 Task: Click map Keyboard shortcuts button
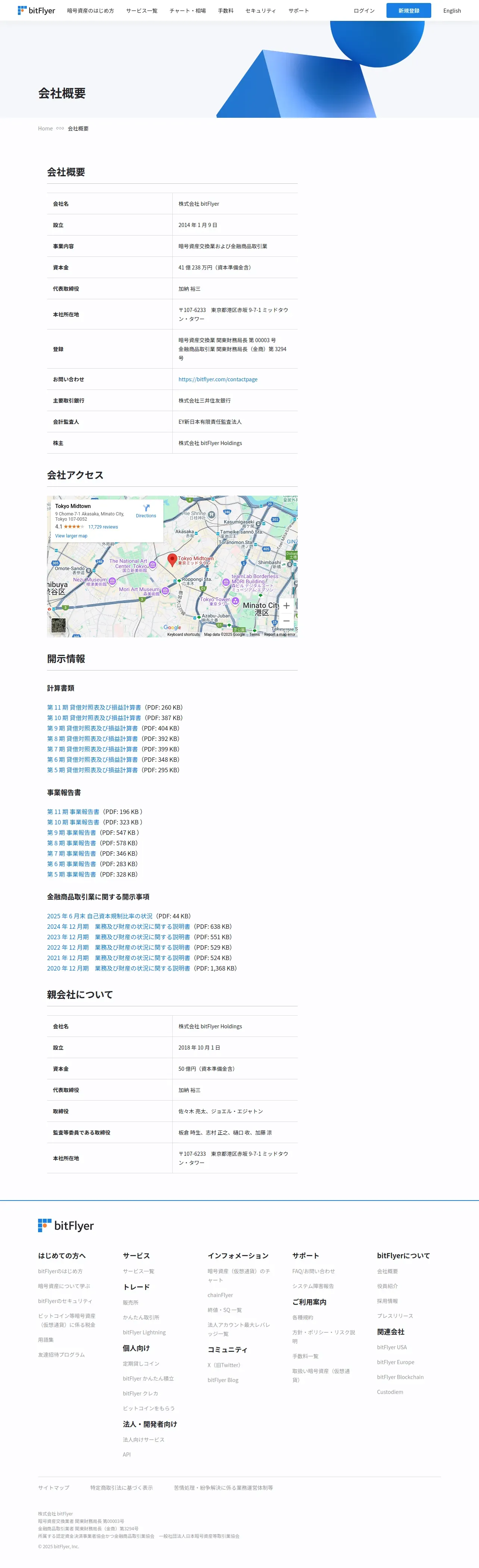coord(184,634)
